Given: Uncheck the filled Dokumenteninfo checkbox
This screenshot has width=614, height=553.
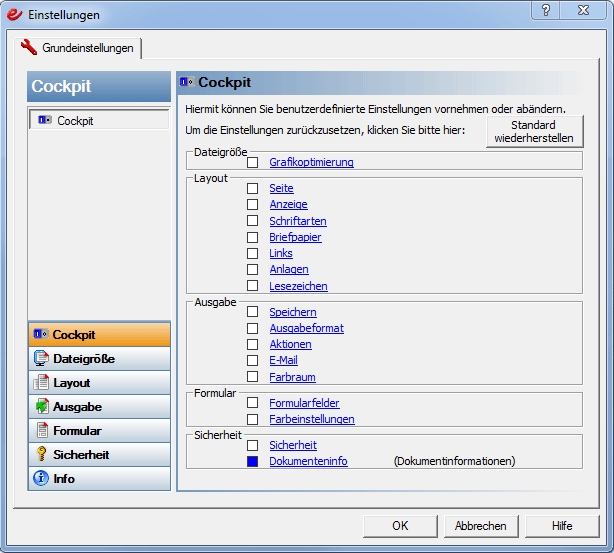Looking at the screenshot, I should click(x=253, y=462).
